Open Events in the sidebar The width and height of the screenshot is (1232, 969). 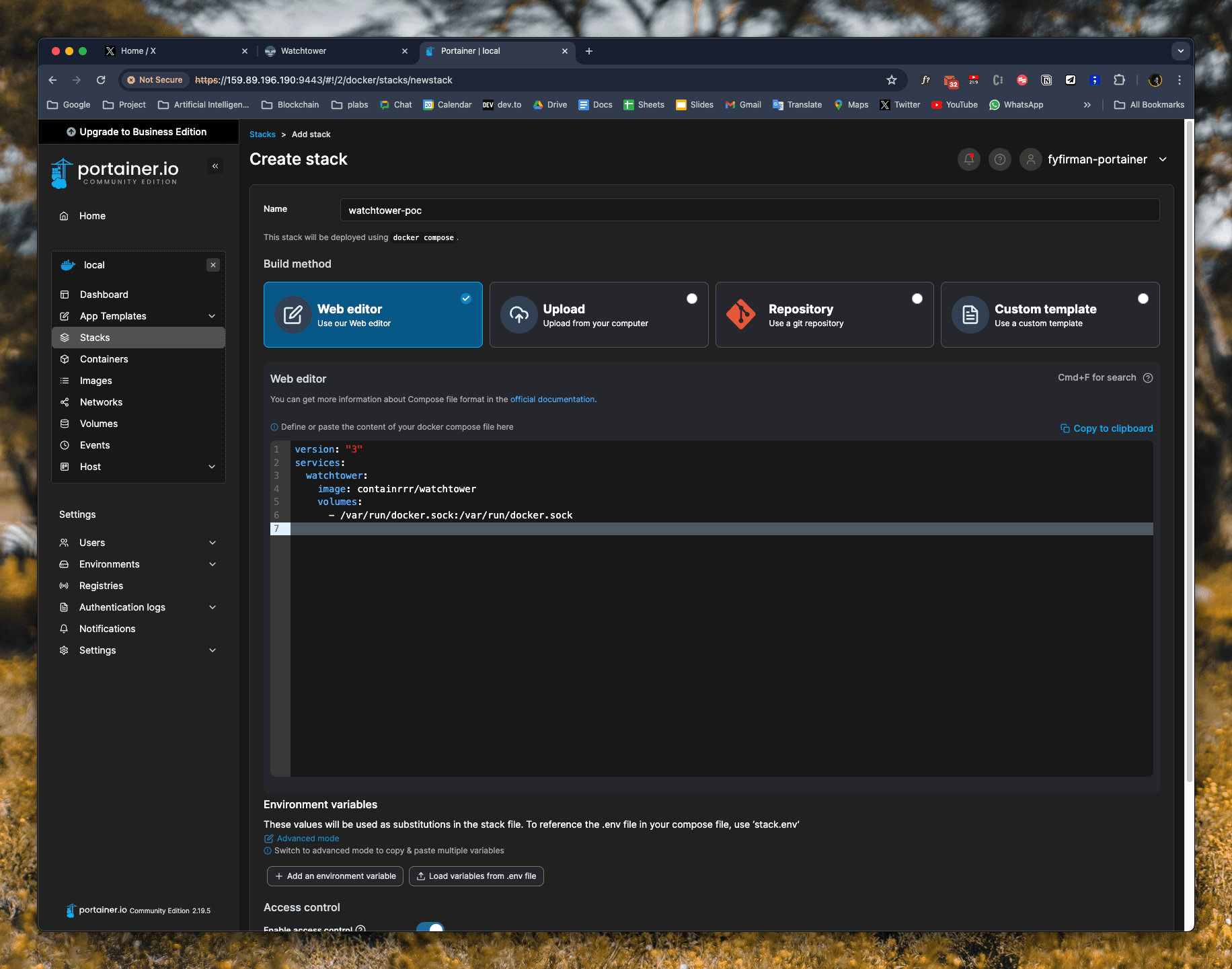(x=139, y=445)
